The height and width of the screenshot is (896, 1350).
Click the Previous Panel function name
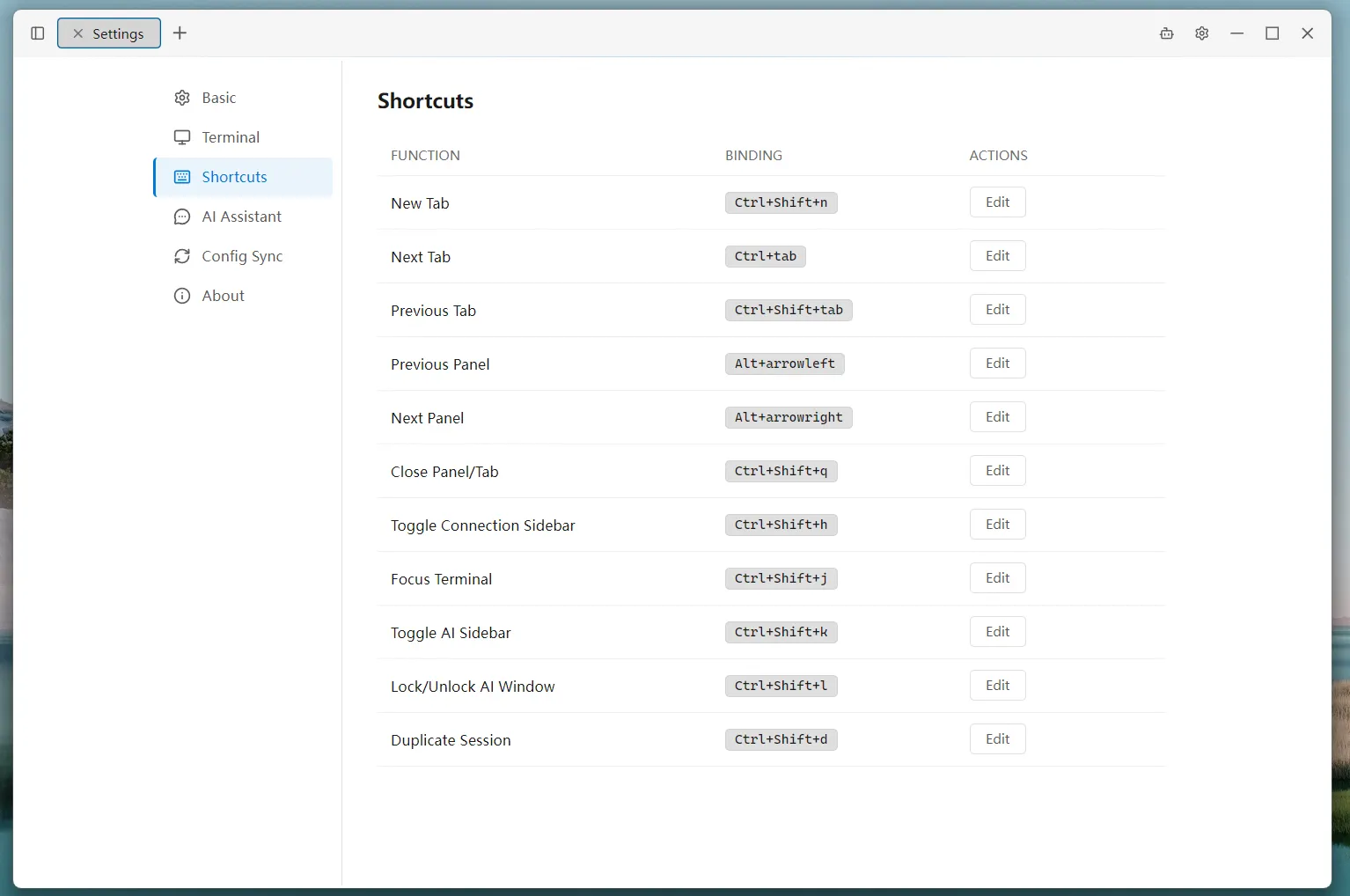440,364
